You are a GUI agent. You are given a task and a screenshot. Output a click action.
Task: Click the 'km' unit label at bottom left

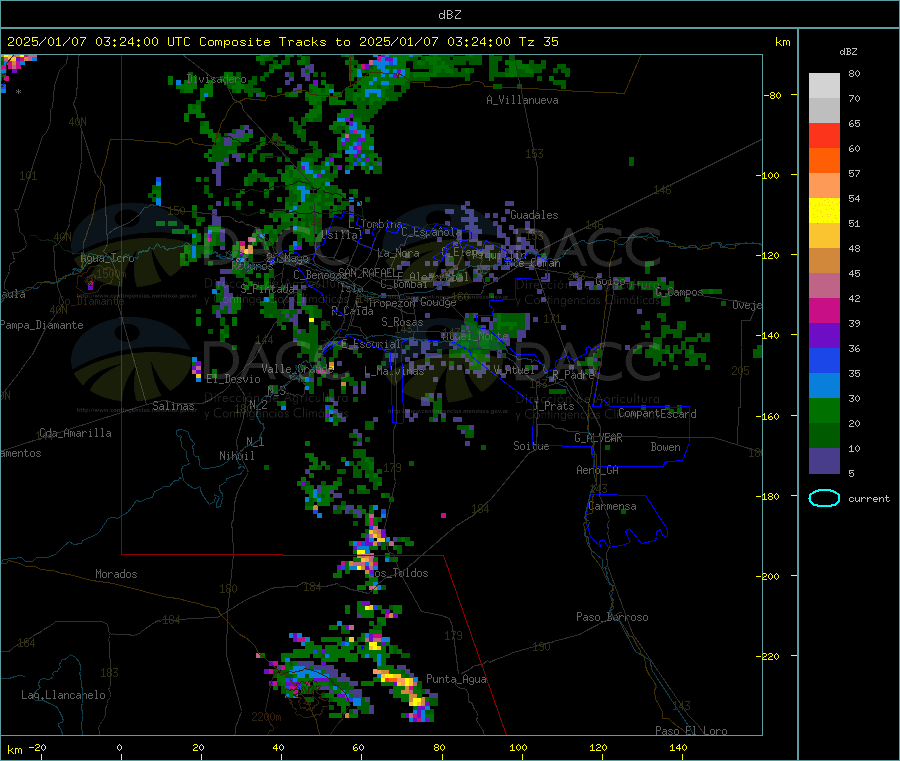pos(14,750)
